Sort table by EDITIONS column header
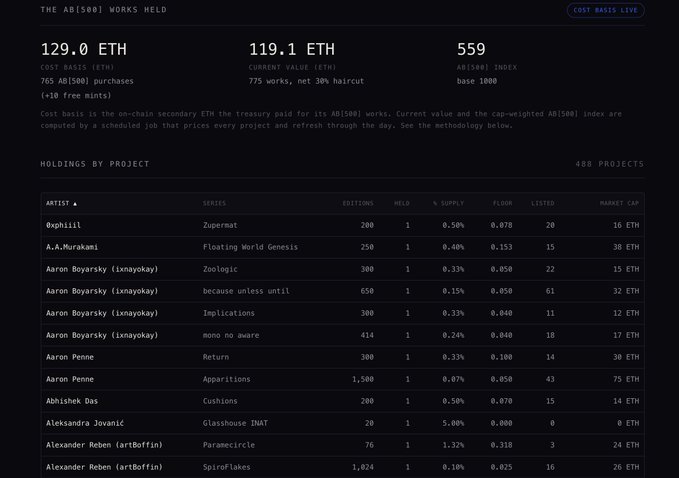This screenshot has height=478, width=679. (358, 203)
